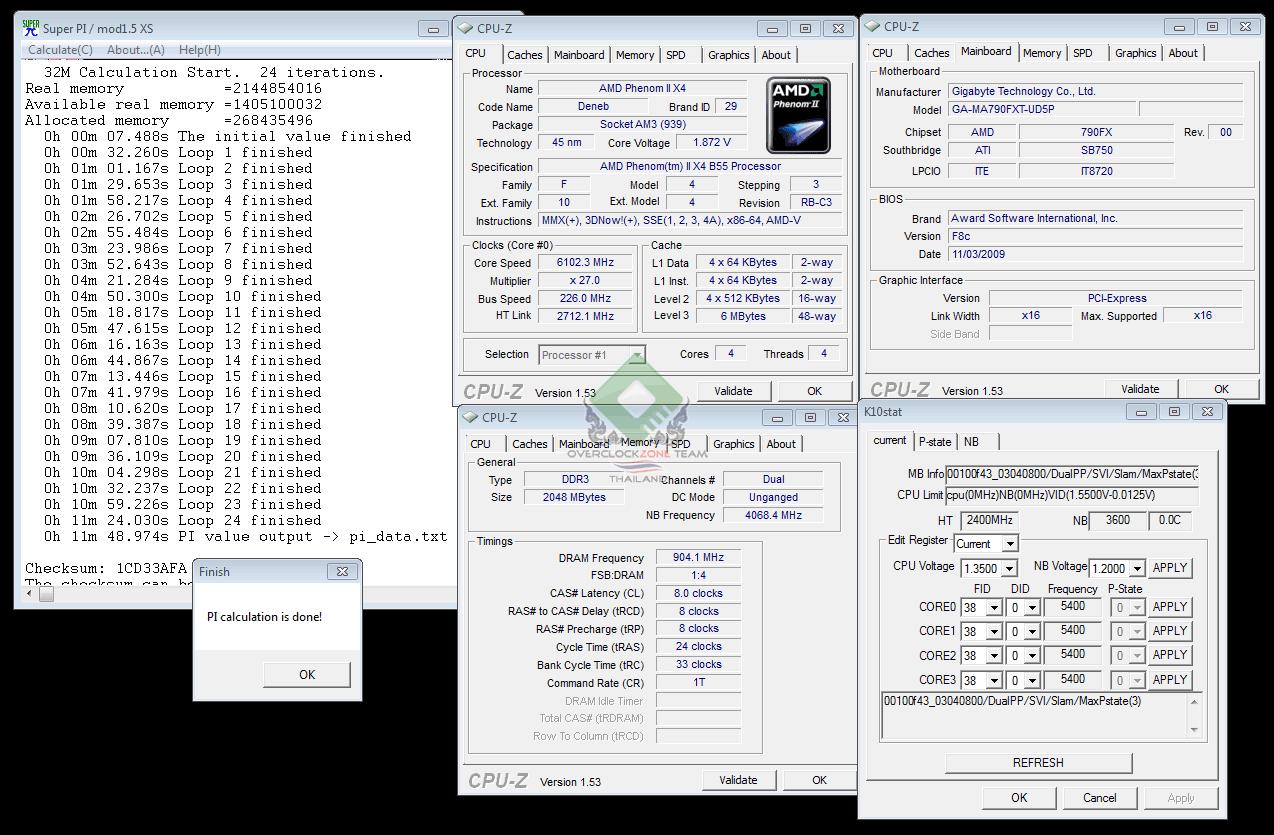This screenshot has height=835, width=1274.
Task: Click OK in CPU-Z Memory window
Action: pos(819,780)
